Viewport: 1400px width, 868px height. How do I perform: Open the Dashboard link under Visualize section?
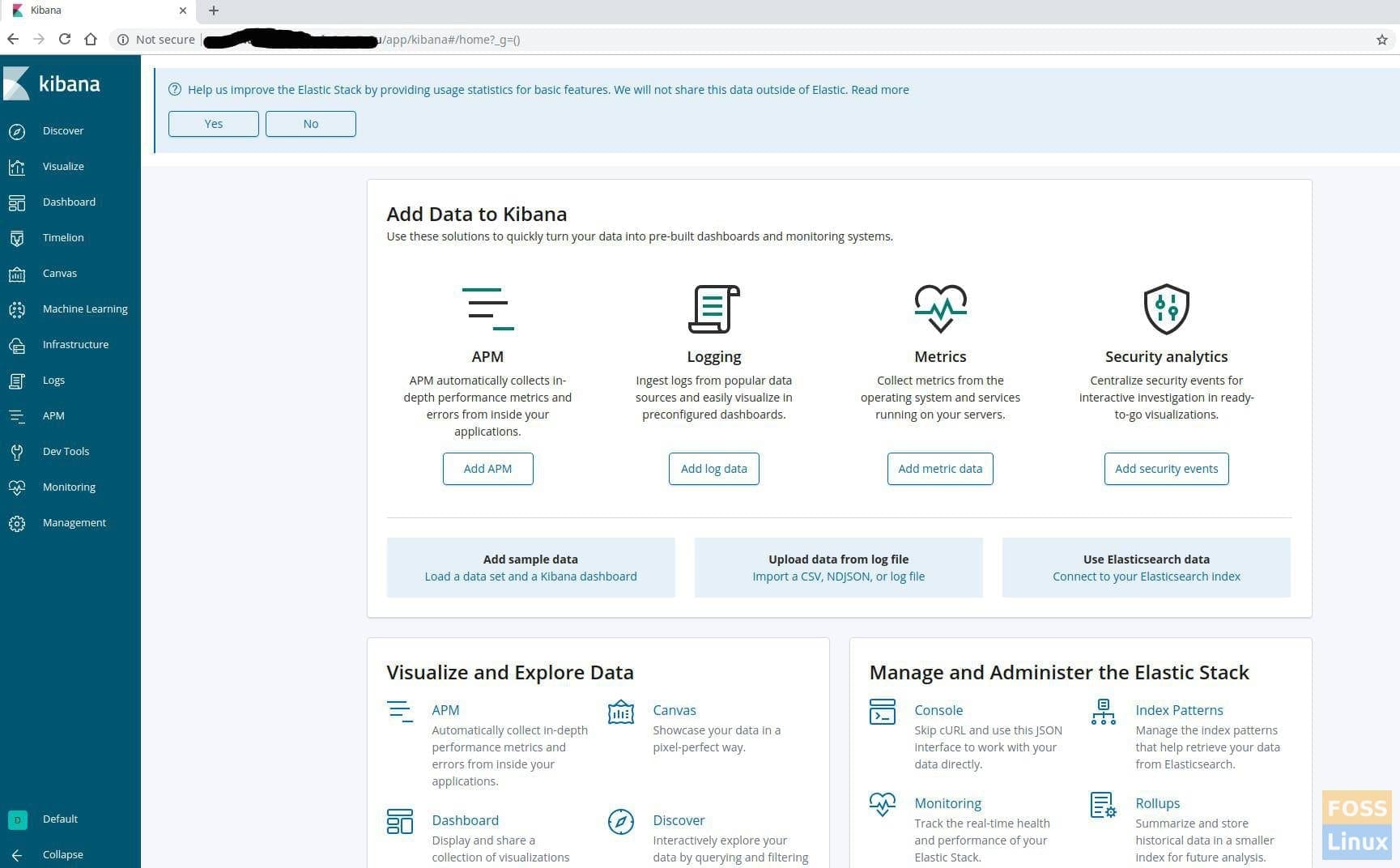point(465,820)
